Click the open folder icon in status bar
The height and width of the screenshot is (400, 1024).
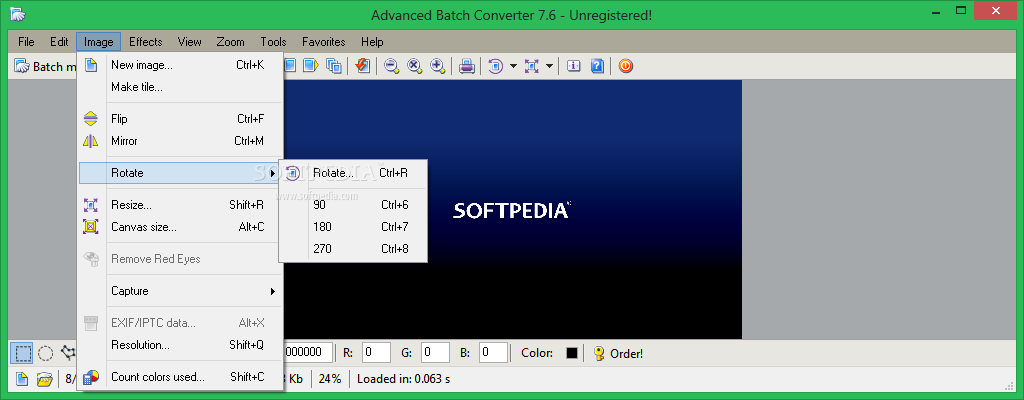point(44,378)
